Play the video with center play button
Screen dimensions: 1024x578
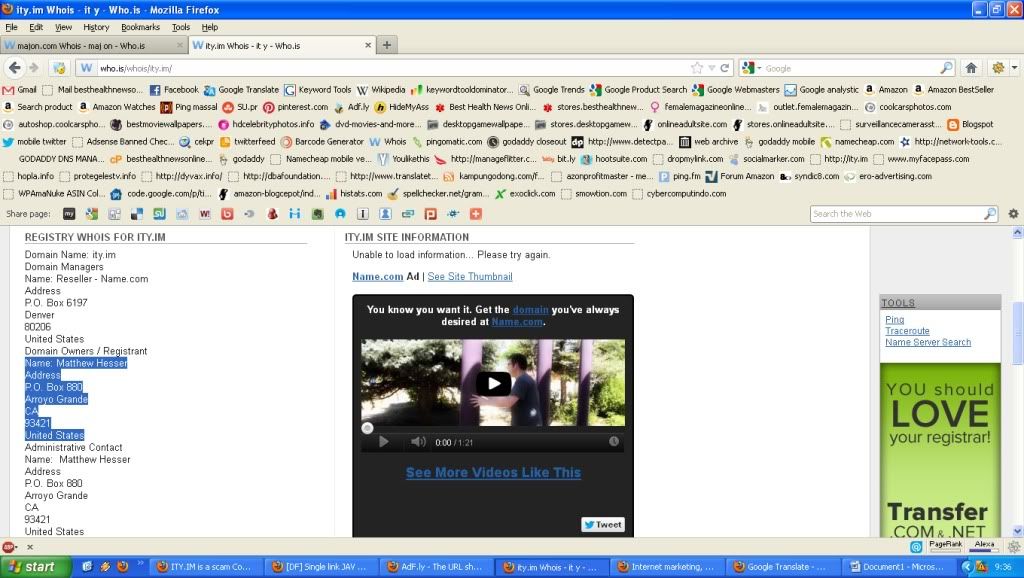click(493, 383)
